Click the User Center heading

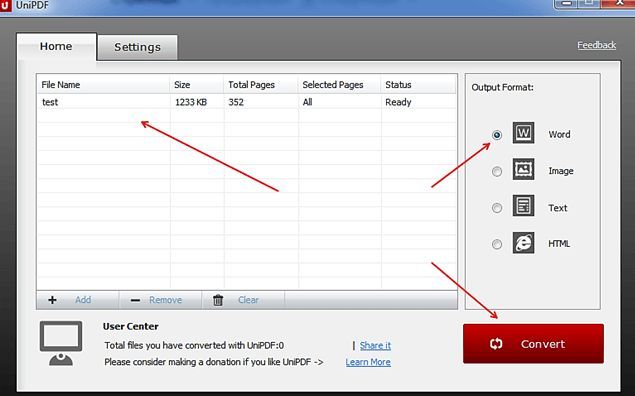(130, 326)
